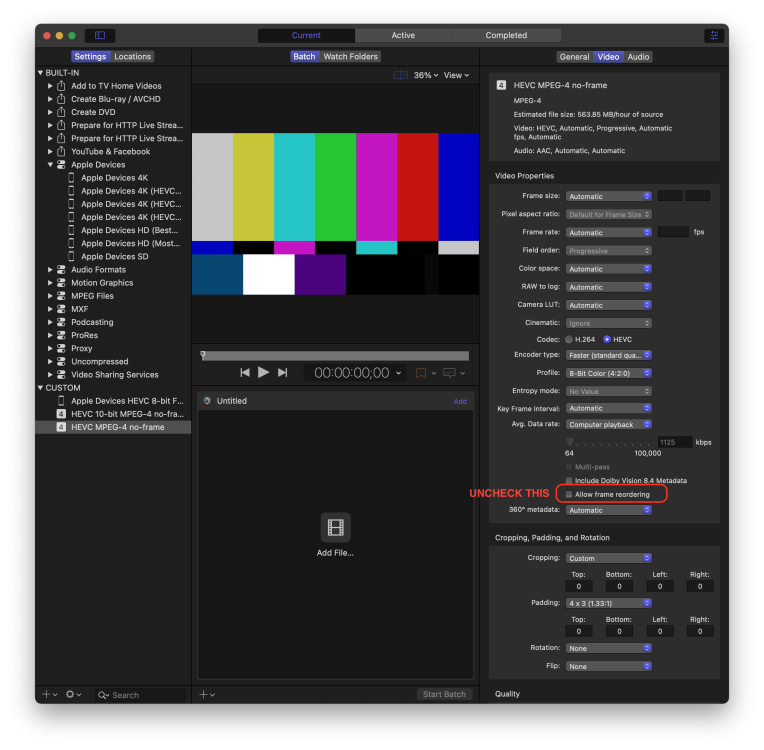Go to previous frame start button

click(245, 373)
